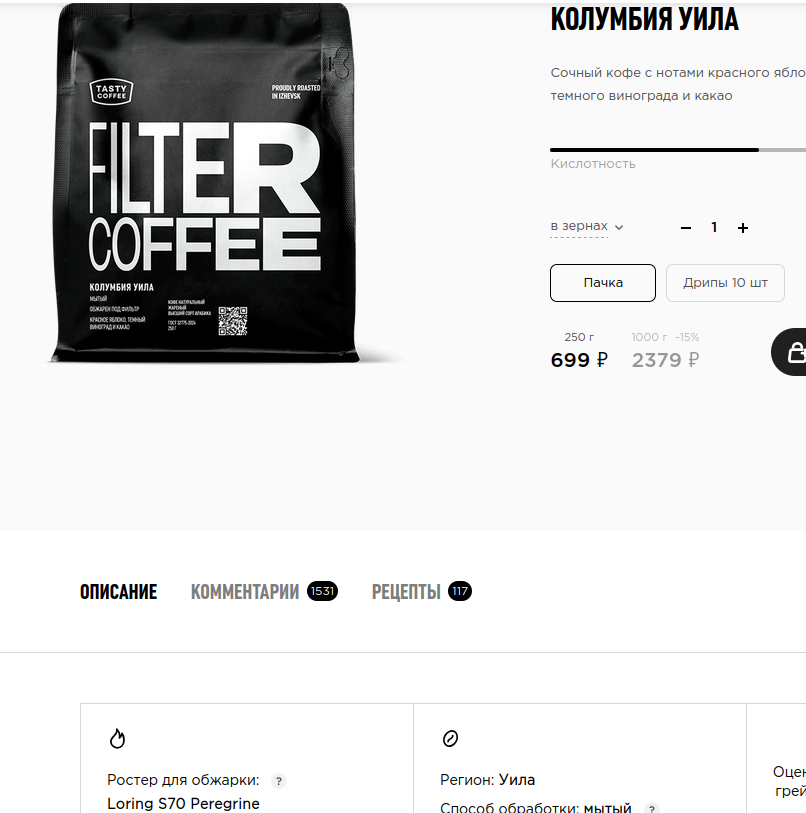This screenshot has height=813, width=806.
Task: Open roaster help question mark icon
Action: (x=279, y=781)
